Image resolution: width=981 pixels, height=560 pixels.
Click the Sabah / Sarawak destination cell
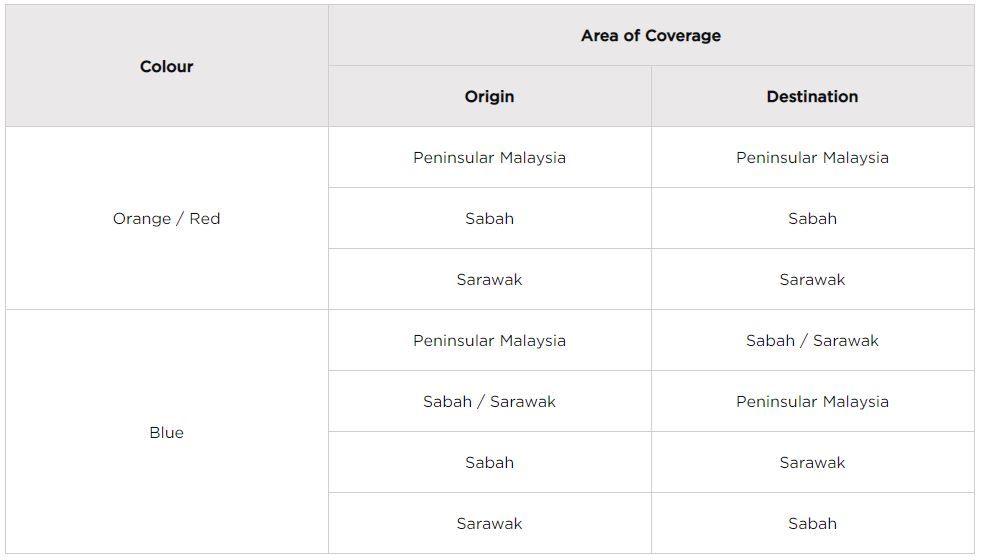point(812,340)
